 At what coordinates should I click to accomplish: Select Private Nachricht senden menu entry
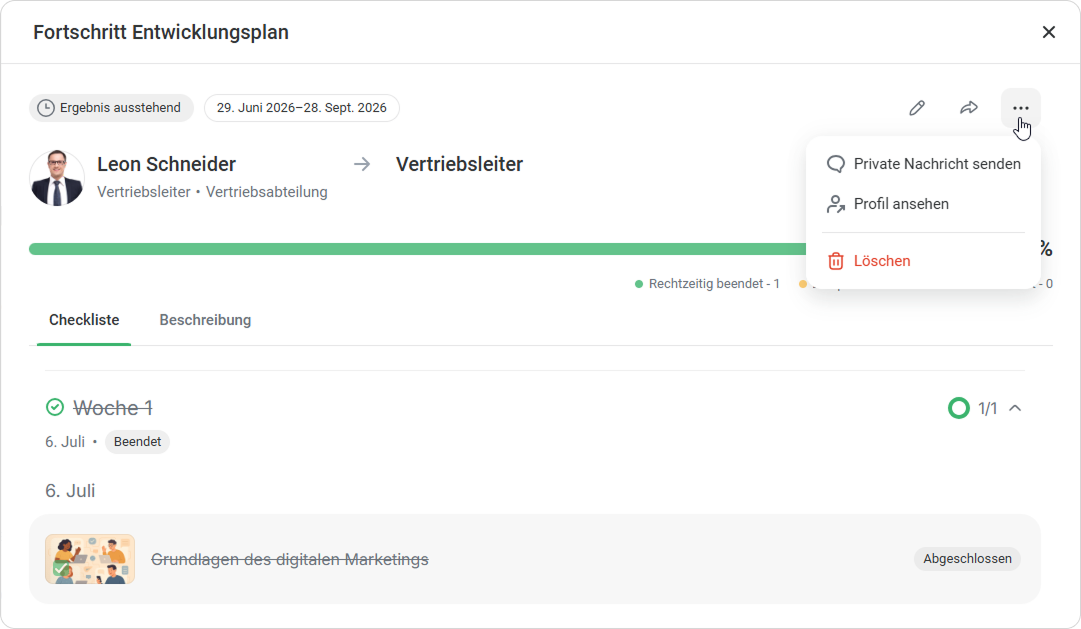pos(923,164)
